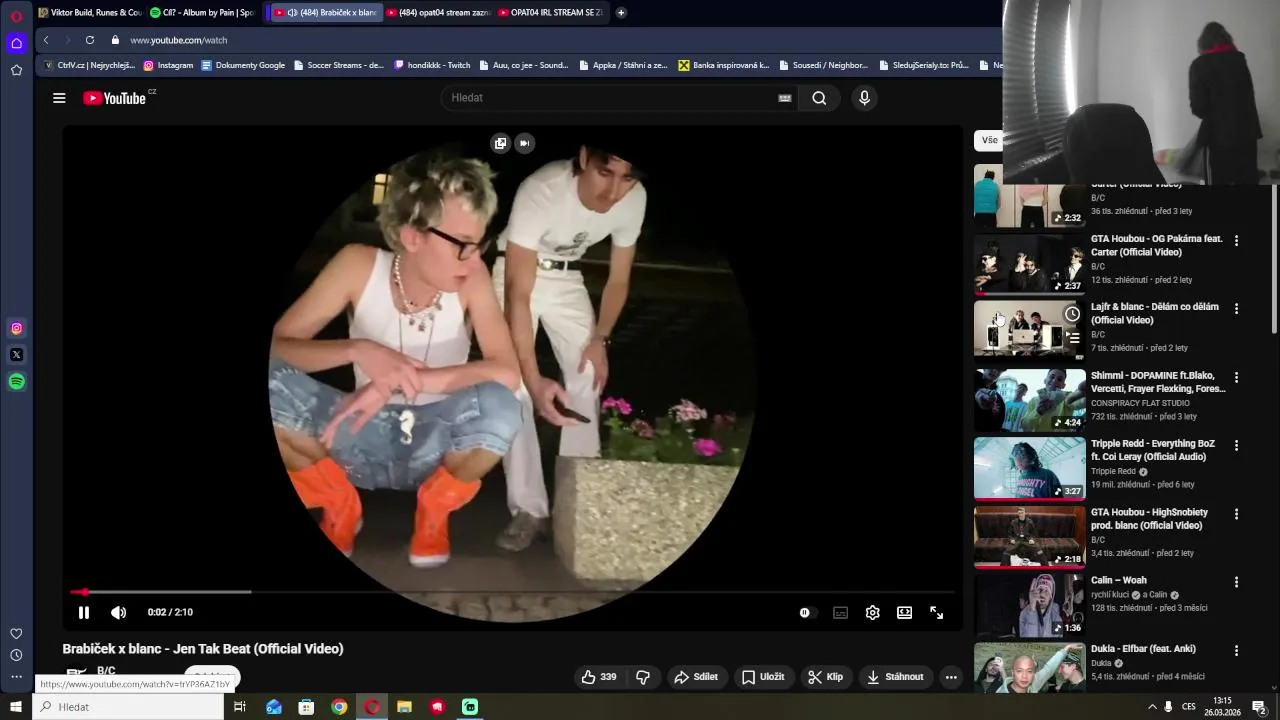The image size is (1280, 720).
Task: Seek along the video progress bar
Action: point(512,592)
